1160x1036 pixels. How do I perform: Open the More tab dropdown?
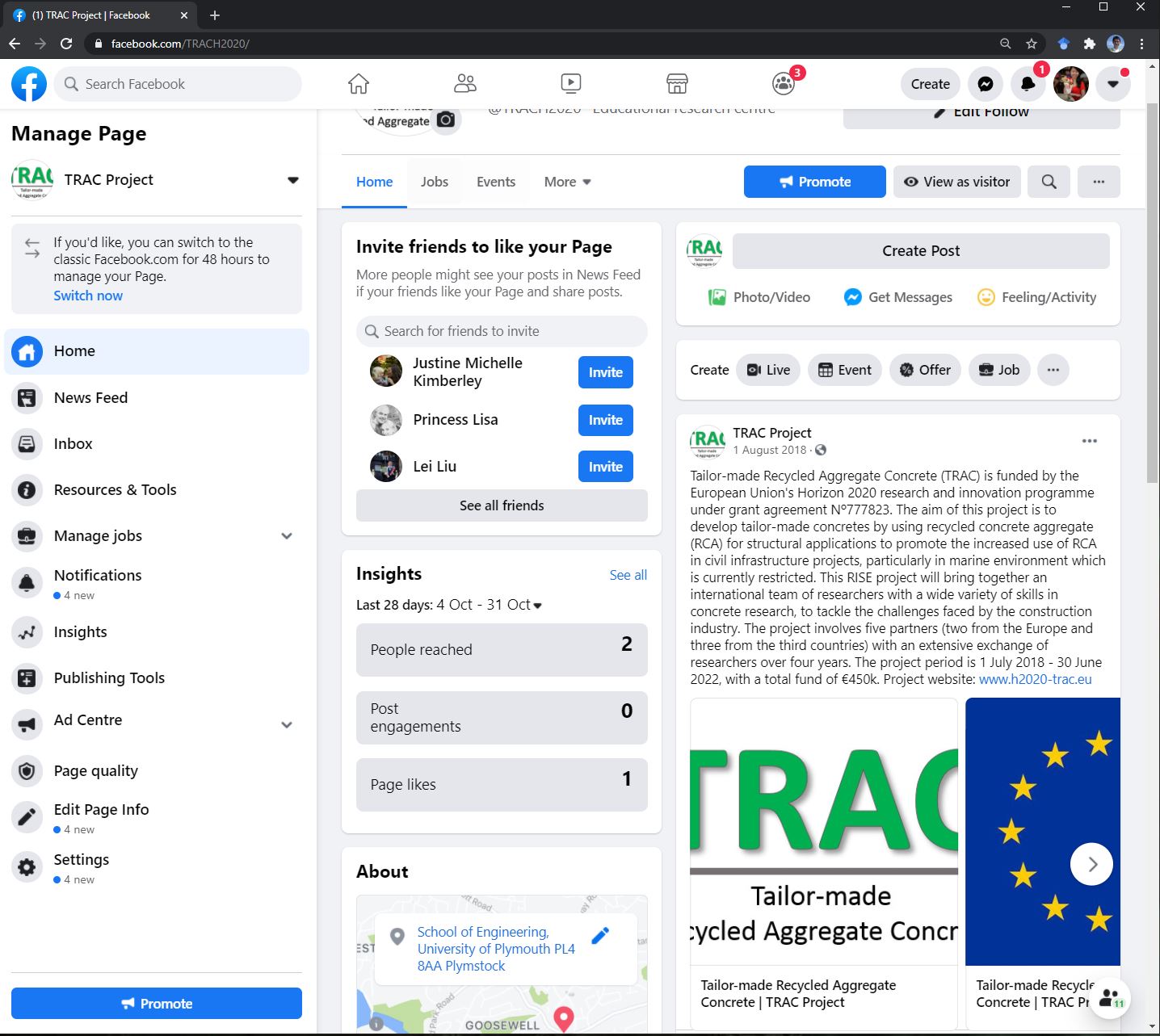567,182
